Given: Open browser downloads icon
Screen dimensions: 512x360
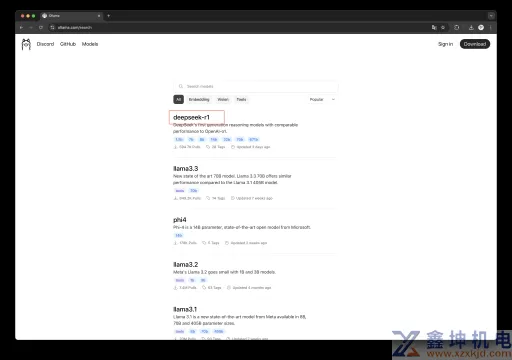Looking at the screenshot, I should 471,27.
